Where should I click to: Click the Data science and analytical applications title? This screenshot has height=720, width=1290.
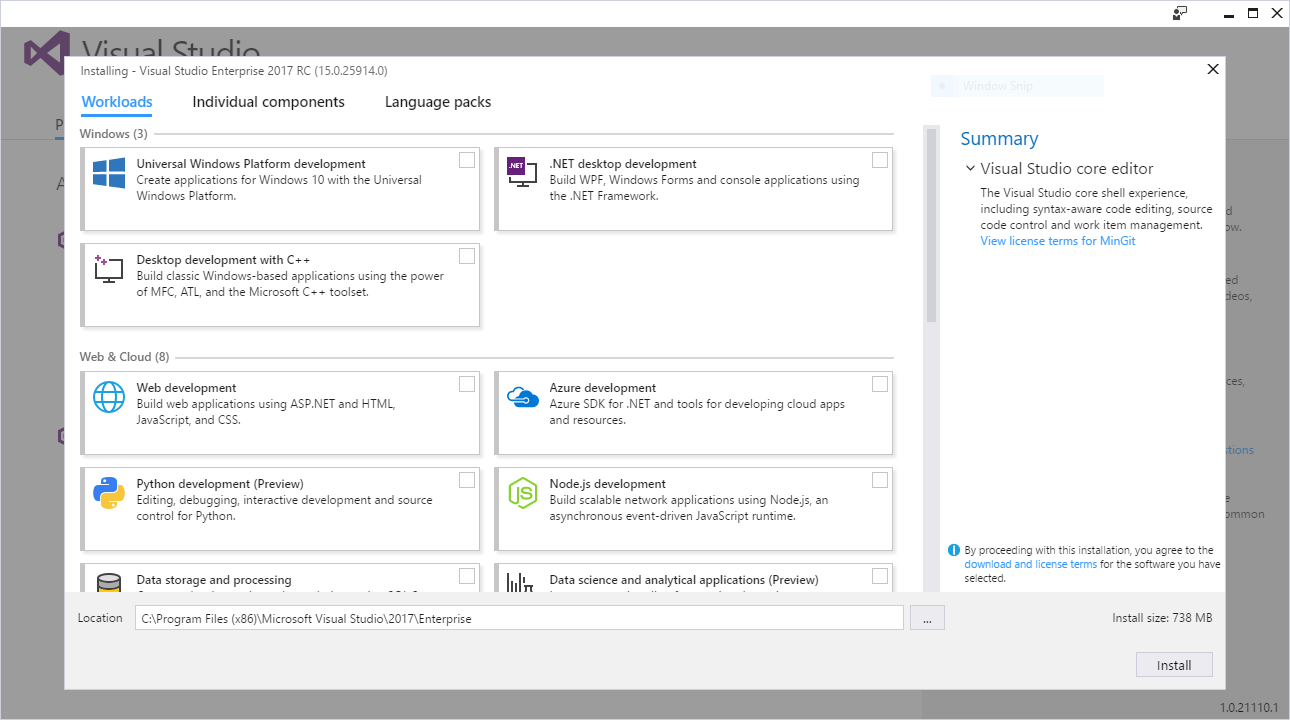pyautogui.click(x=684, y=580)
